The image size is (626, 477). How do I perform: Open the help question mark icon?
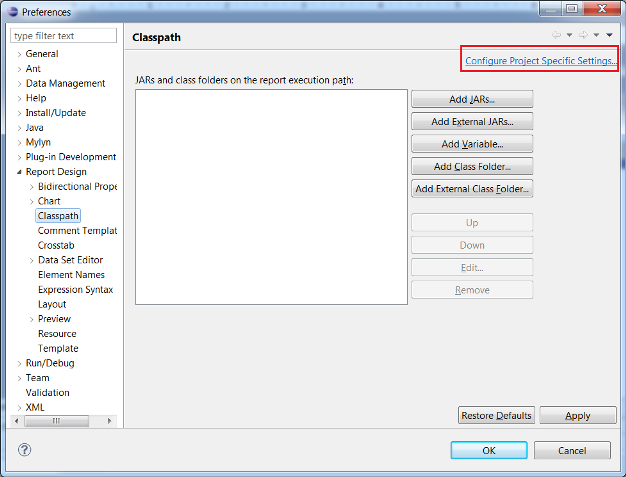(24, 450)
